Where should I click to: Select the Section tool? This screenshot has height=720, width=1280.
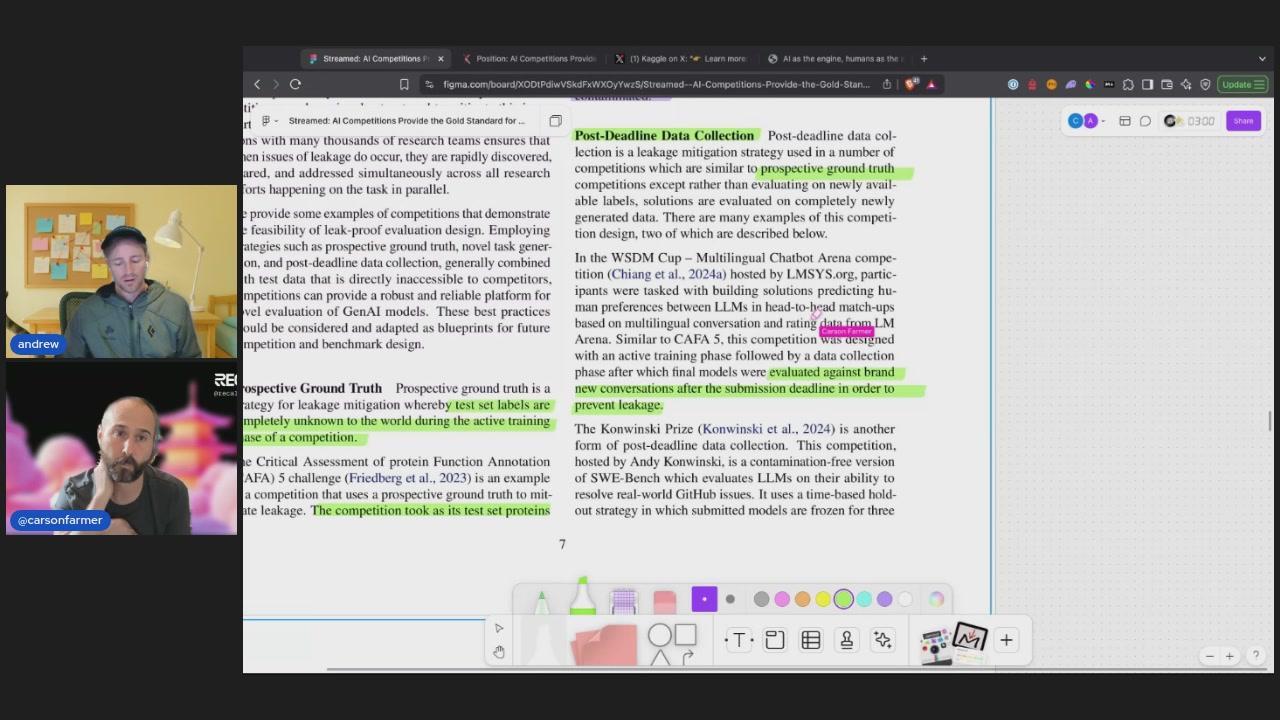coord(775,640)
